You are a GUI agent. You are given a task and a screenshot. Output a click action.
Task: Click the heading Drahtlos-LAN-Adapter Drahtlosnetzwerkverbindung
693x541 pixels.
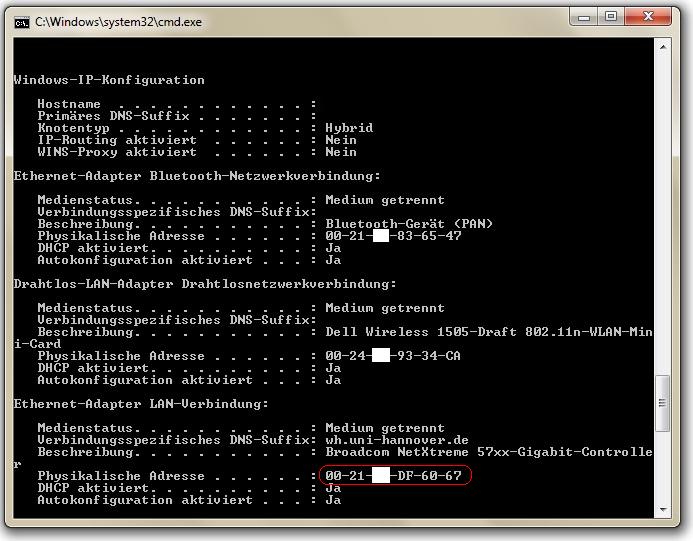pos(205,284)
